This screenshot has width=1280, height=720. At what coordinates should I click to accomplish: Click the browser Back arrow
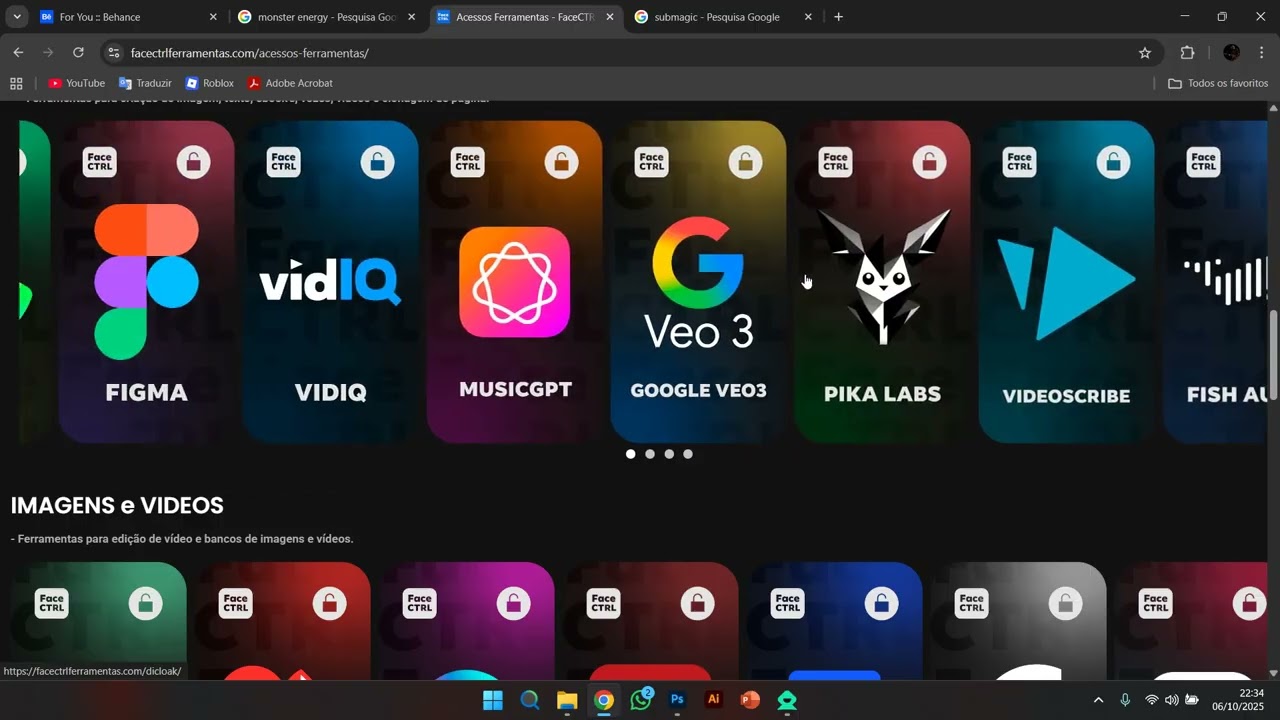tap(18, 53)
